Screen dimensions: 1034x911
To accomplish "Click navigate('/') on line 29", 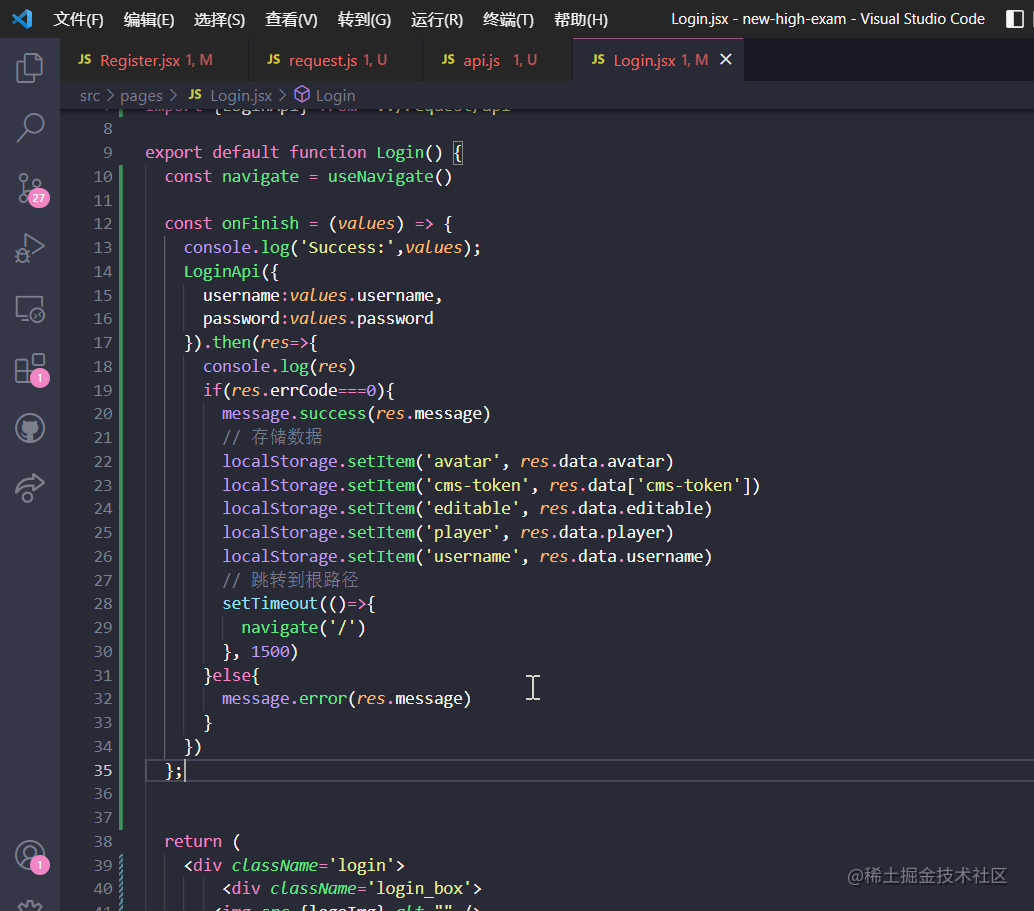I will coord(303,627).
